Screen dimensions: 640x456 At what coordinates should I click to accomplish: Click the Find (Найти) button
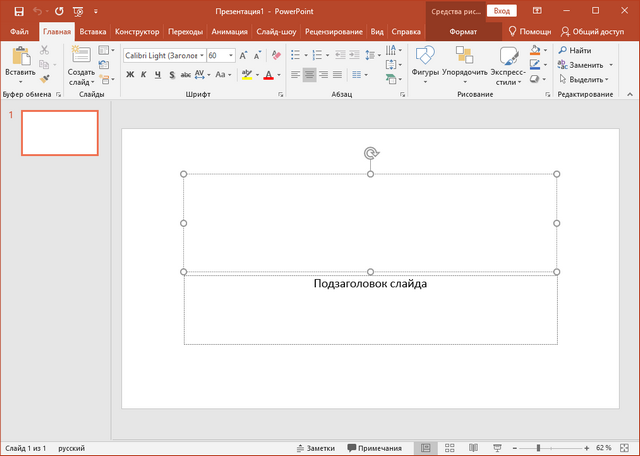pyautogui.click(x=574, y=50)
